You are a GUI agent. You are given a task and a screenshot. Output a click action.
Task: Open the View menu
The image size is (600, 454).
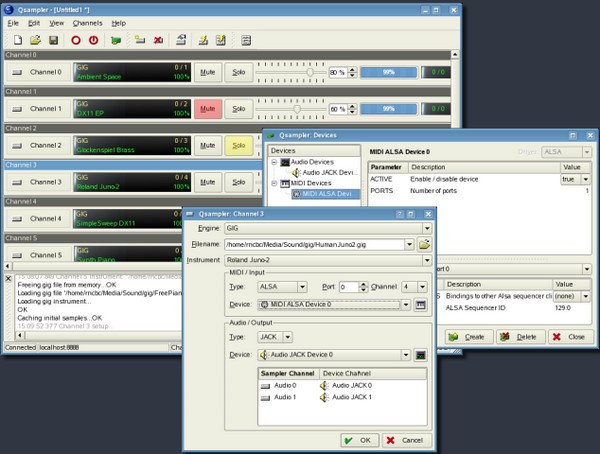57,23
